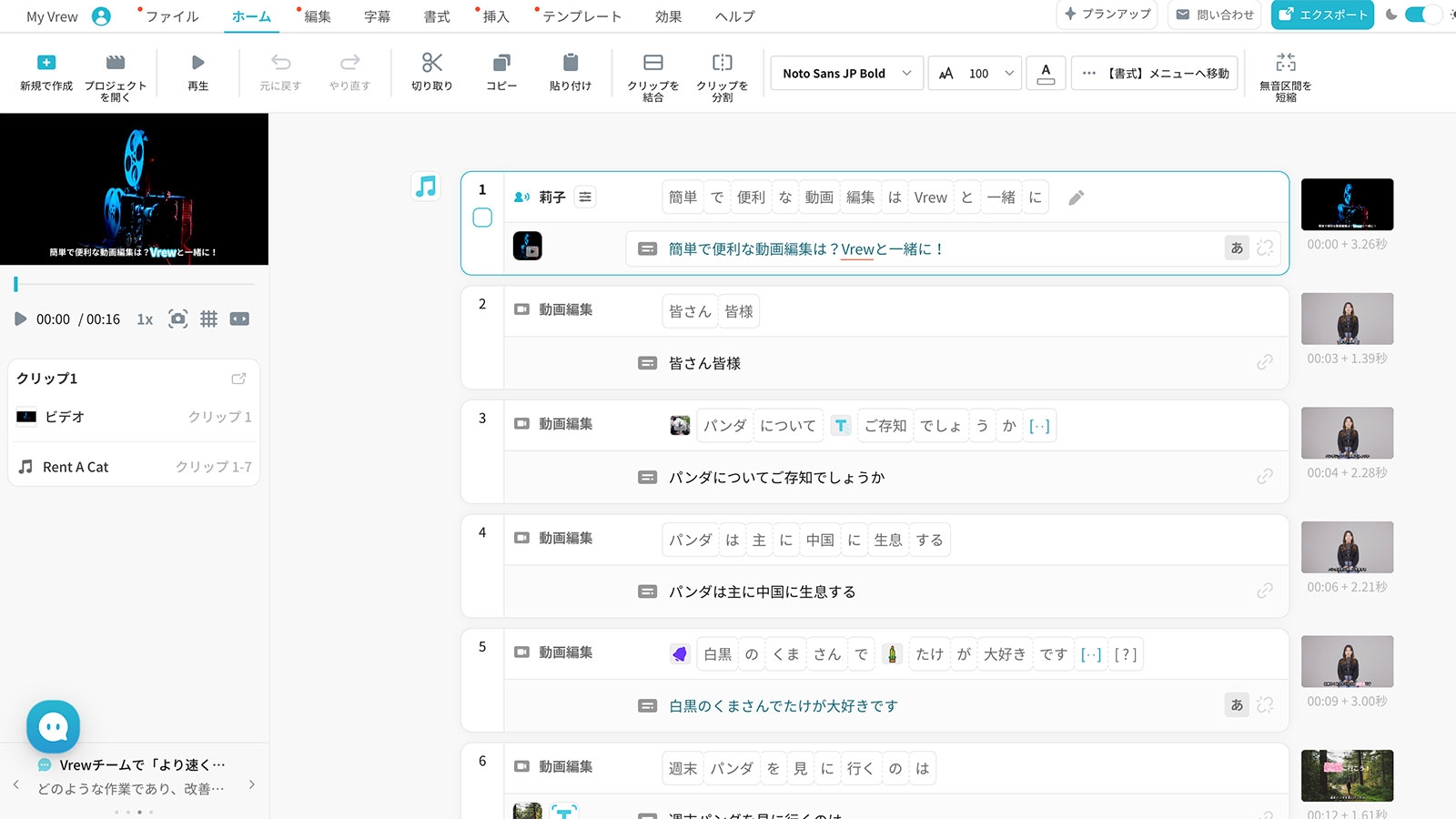Open the font color A button
This screenshot has width=1456, height=819.
1046,73
